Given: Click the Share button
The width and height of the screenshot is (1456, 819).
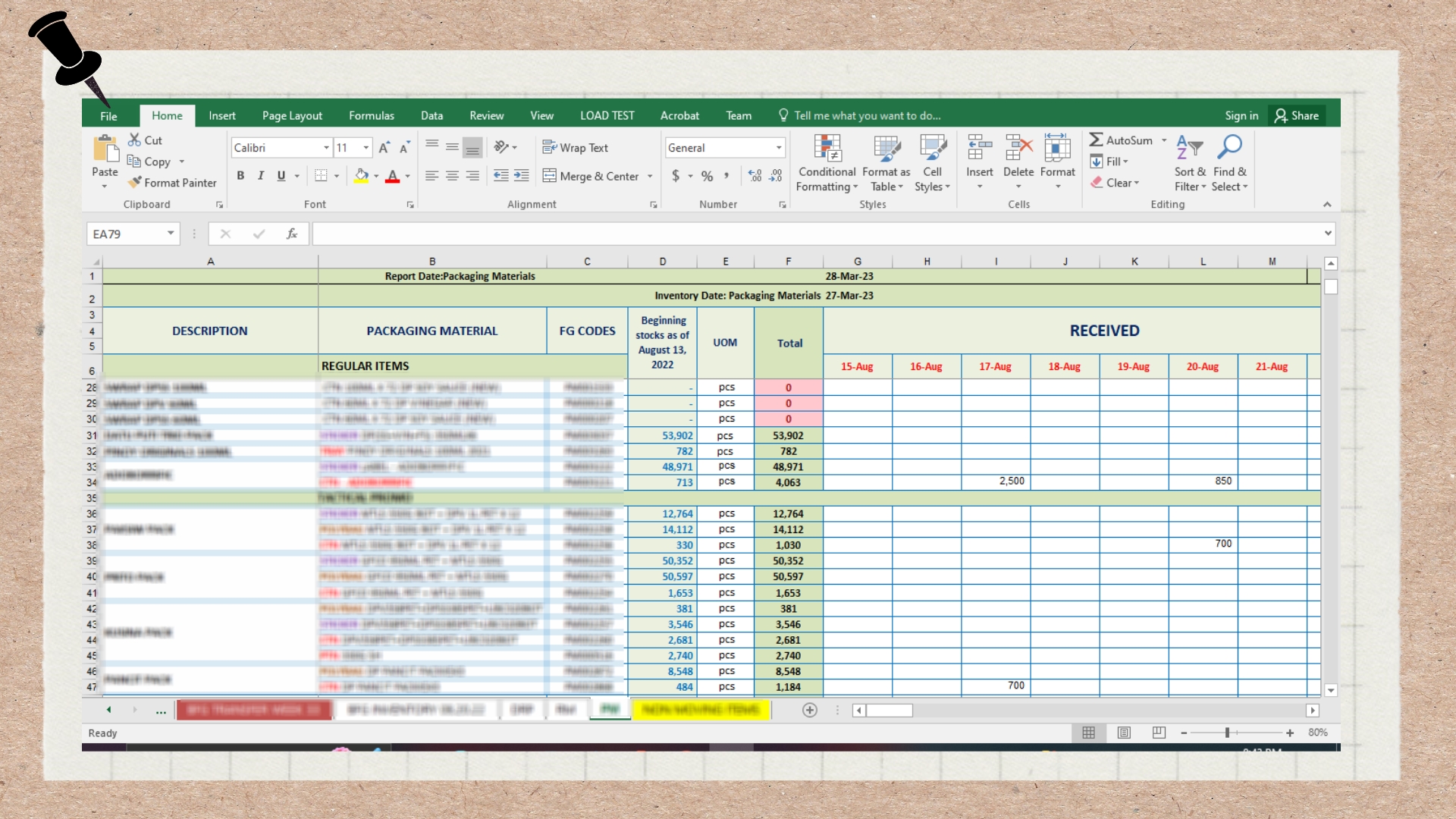Looking at the screenshot, I should pyautogui.click(x=1297, y=116).
